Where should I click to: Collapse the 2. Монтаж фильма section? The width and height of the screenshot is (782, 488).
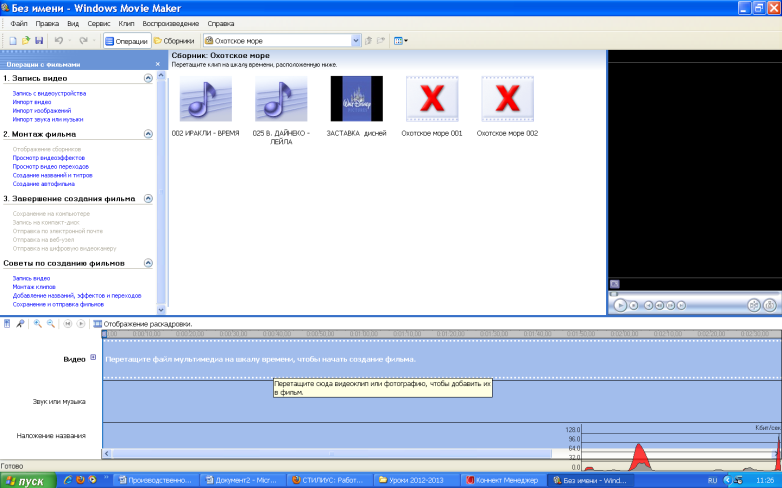[x=148, y=134]
